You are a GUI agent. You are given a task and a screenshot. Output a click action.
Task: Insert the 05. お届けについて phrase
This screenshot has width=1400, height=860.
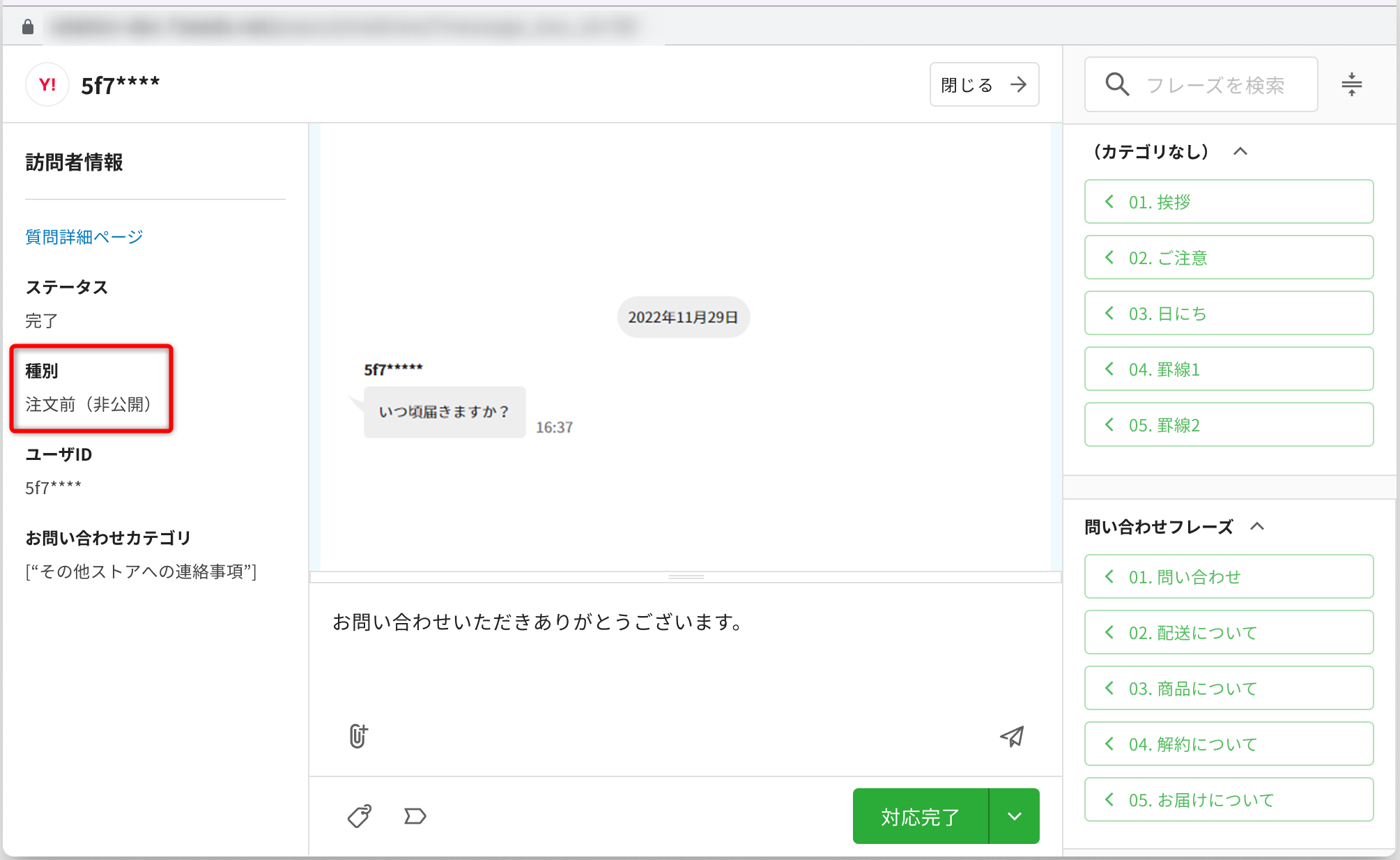(x=1229, y=800)
